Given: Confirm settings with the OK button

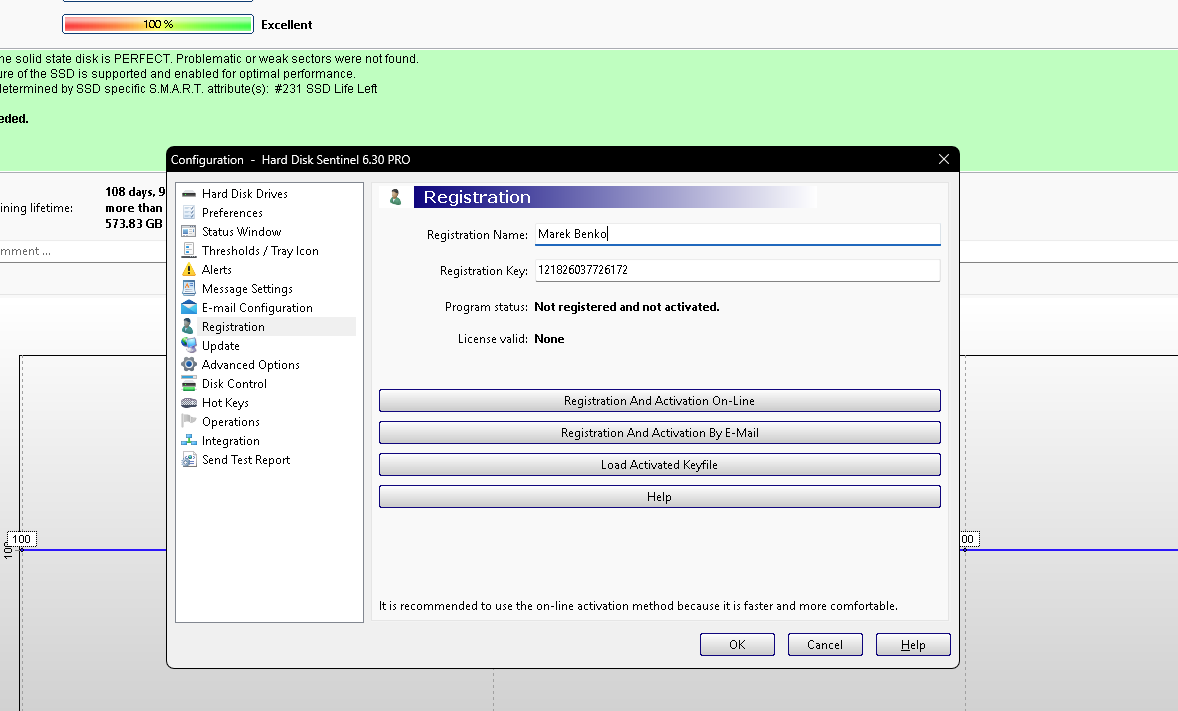Looking at the screenshot, I should click(x=737, y=644).
